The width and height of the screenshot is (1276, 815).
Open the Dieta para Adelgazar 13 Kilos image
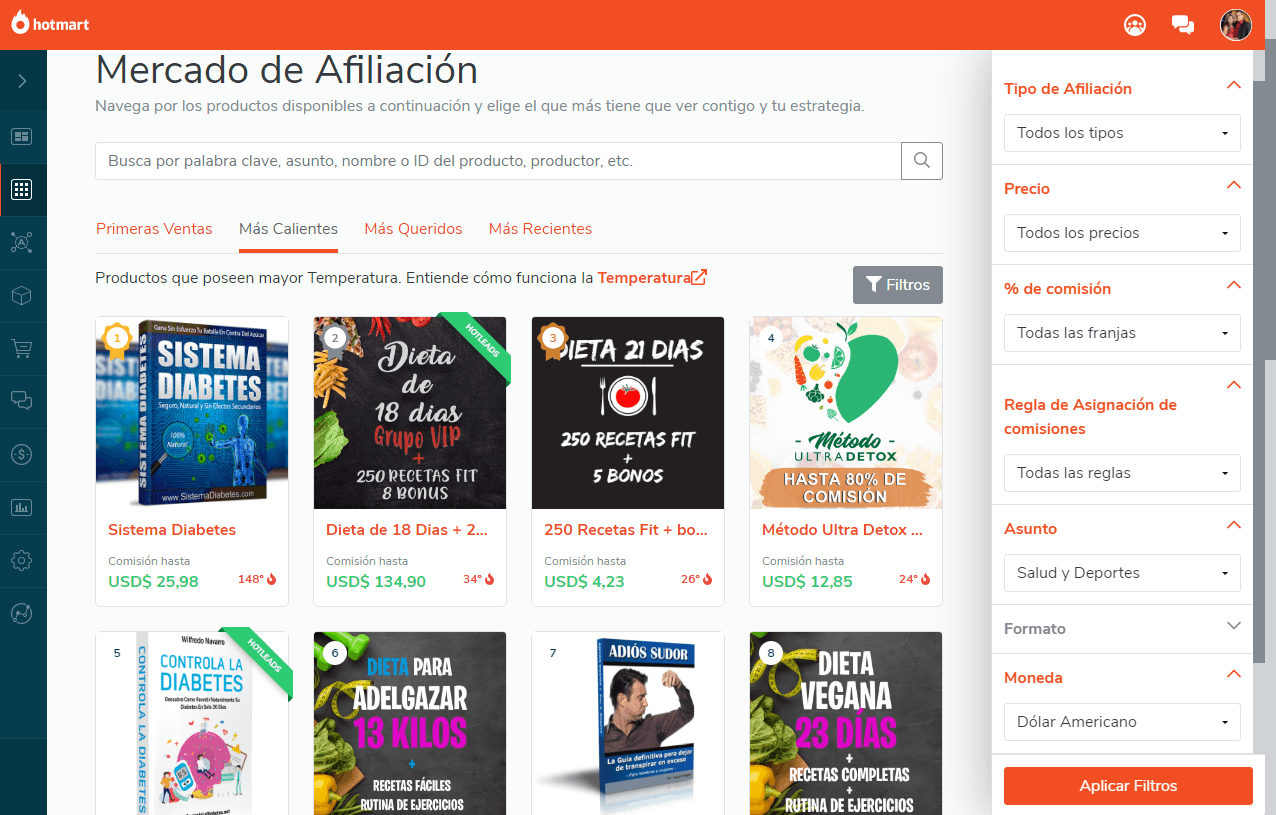click(x=410, y=723)
